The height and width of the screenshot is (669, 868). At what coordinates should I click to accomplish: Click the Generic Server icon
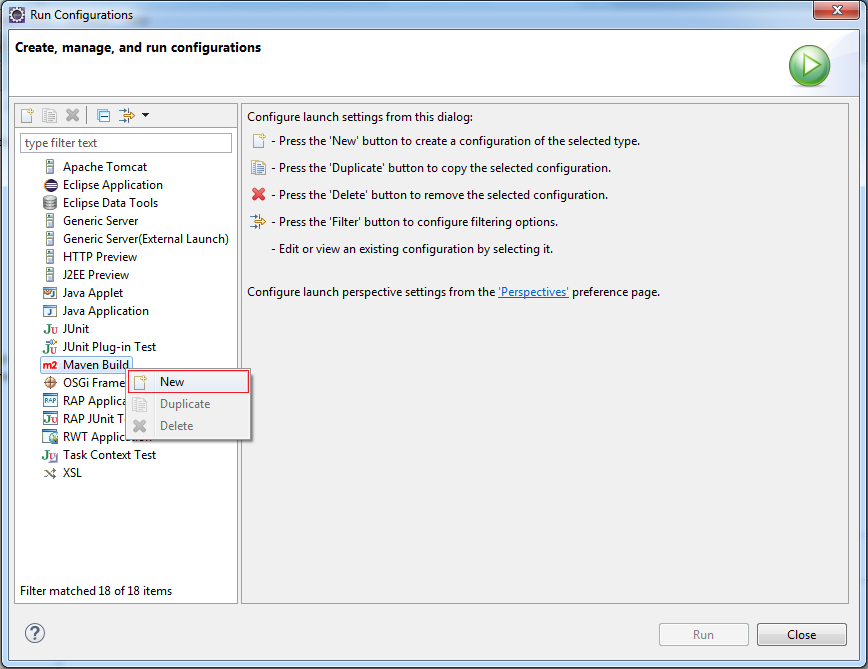pos(50,221)
